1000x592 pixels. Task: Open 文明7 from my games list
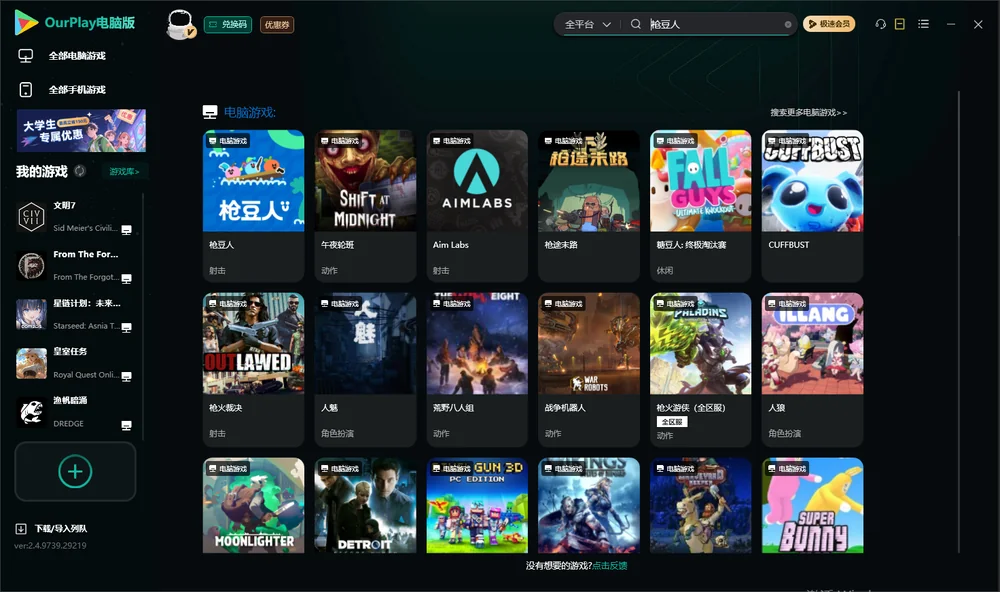[75, 217]
